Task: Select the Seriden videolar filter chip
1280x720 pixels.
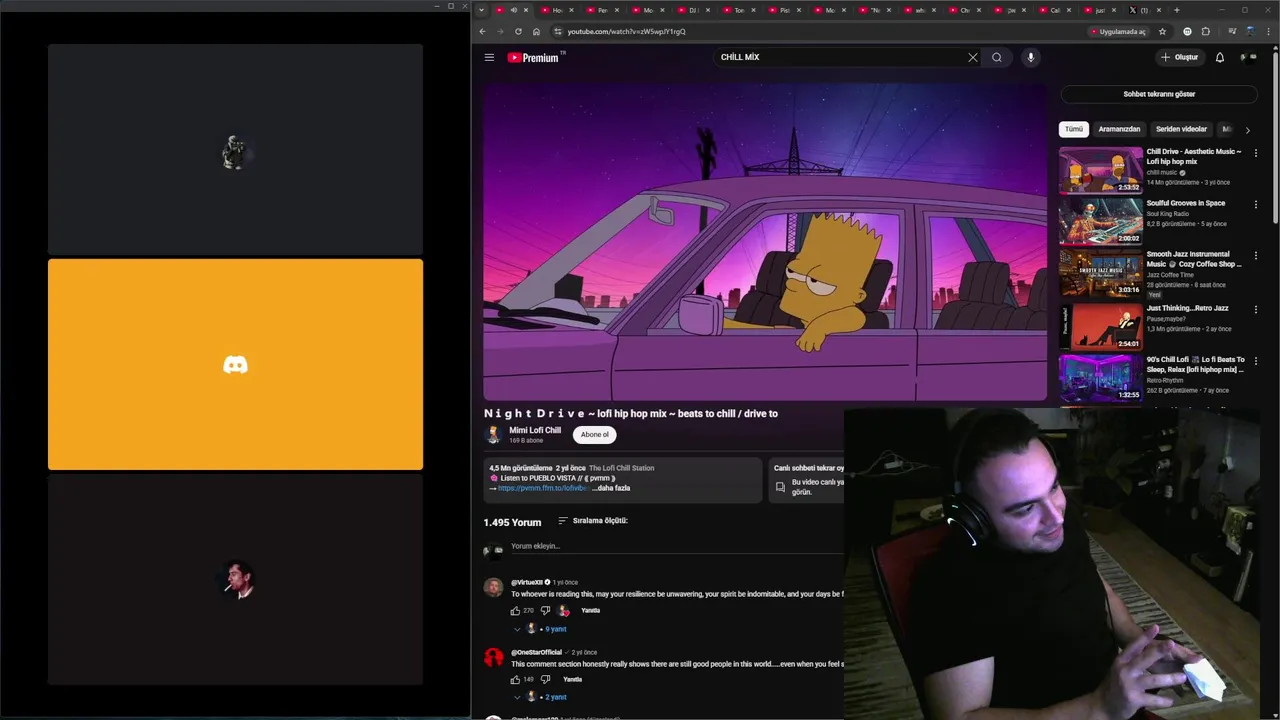Action: pos(1181,129)
